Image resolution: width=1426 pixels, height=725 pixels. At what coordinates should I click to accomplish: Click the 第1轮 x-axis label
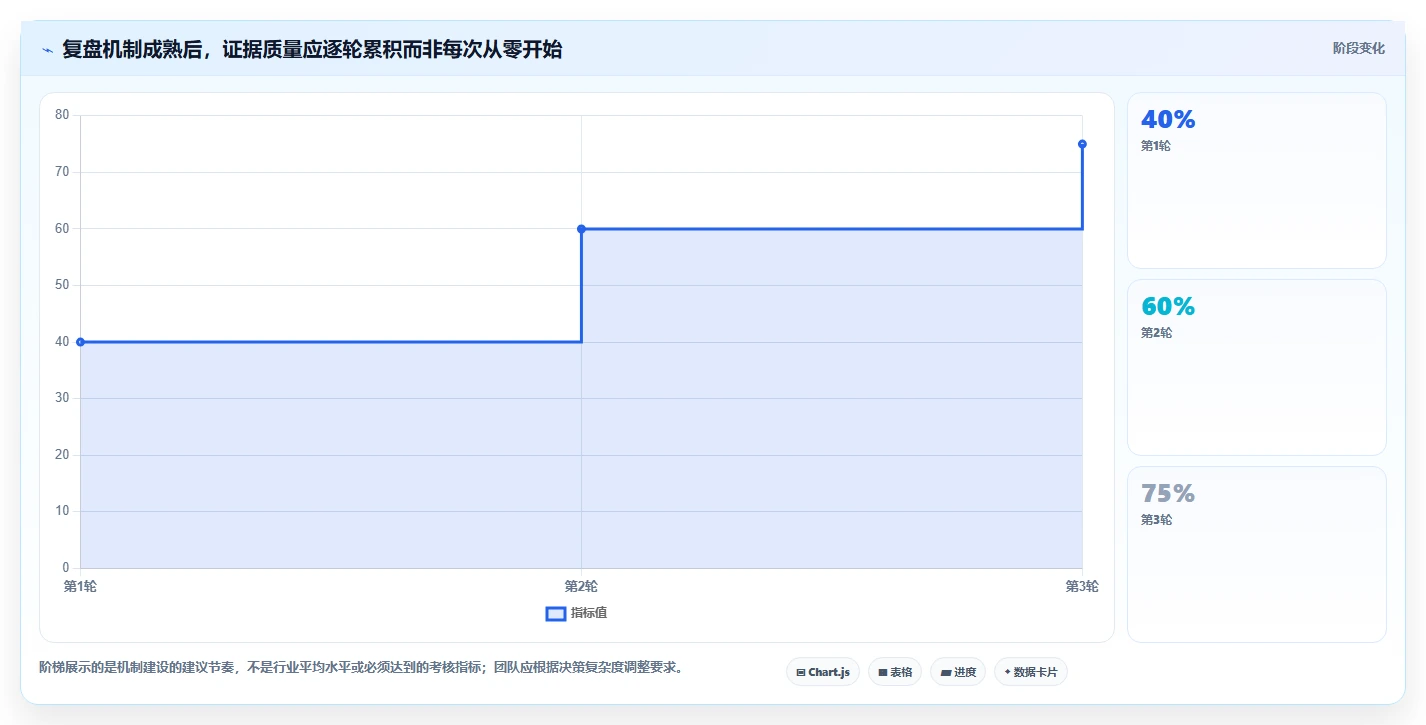(x=80, y=587)
